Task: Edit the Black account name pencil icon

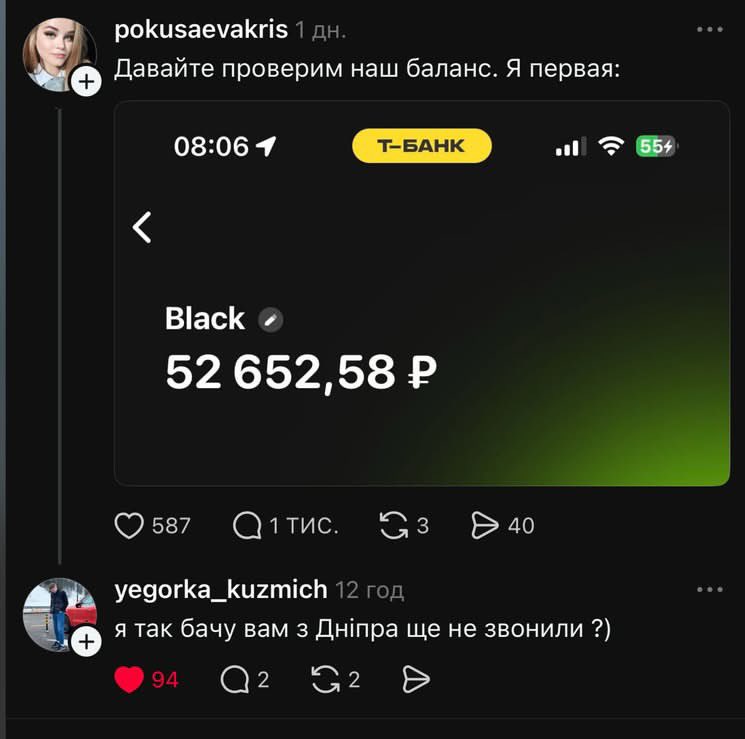Action: (270, 319)
